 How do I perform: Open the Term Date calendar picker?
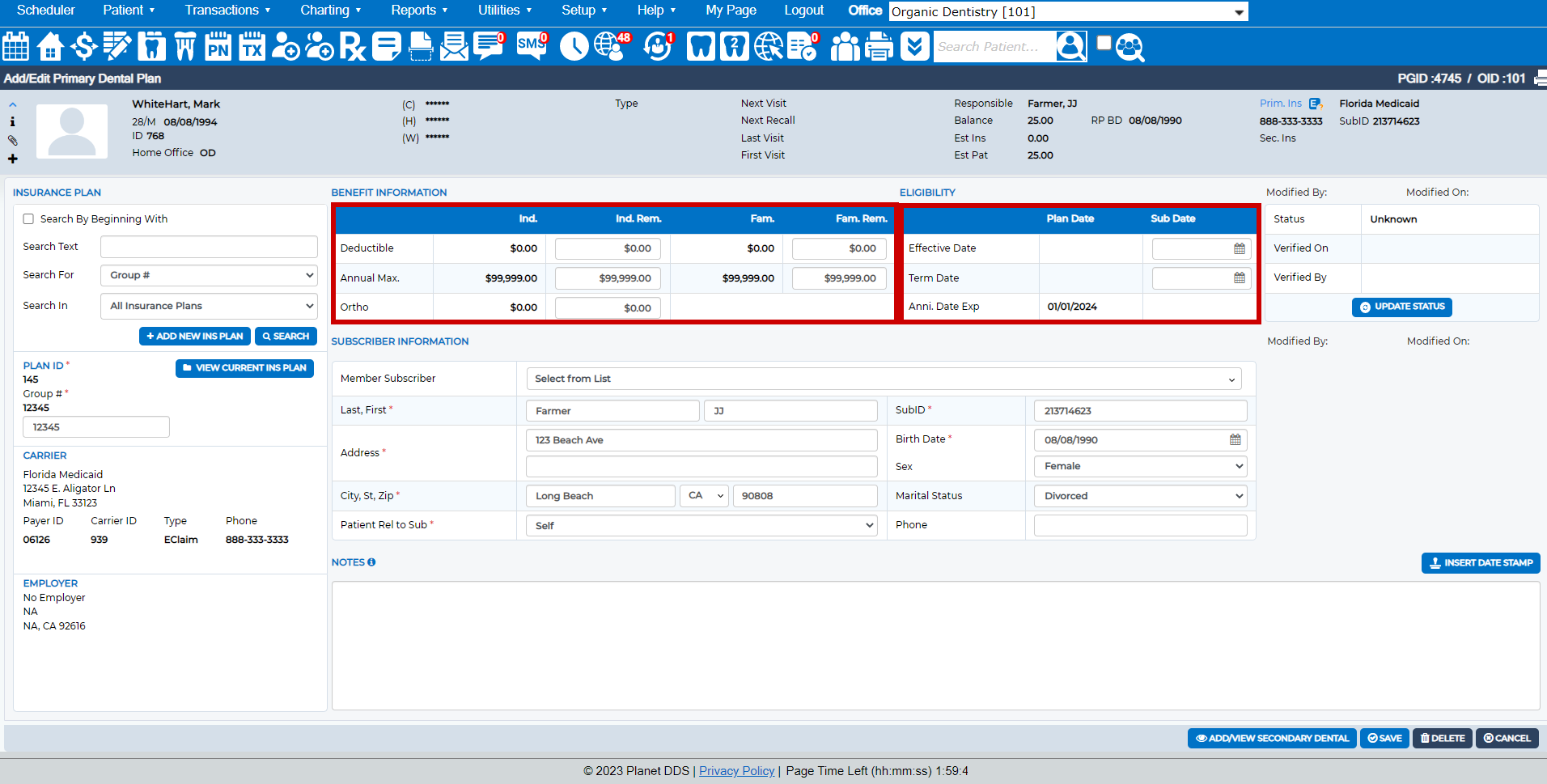pyautogui.click(x=1239, y=278)
